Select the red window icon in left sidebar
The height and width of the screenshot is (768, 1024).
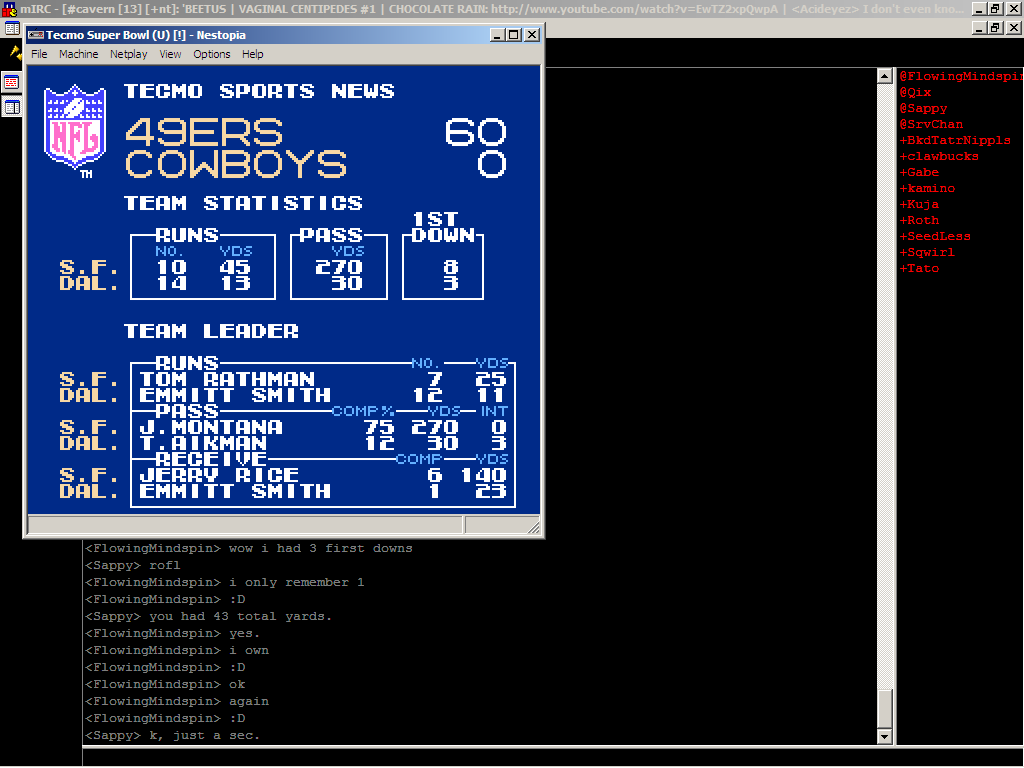click(x=12, y=82)
